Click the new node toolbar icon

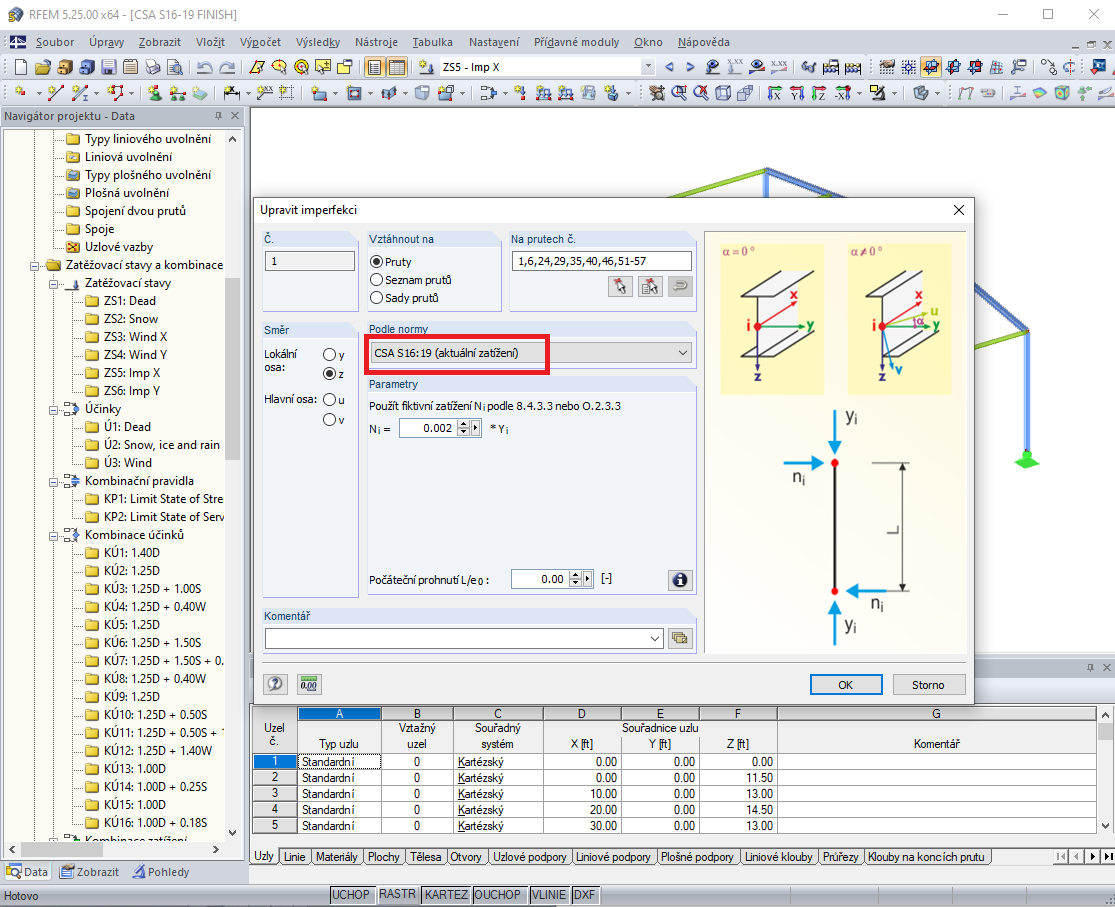(x=21, y=92)
